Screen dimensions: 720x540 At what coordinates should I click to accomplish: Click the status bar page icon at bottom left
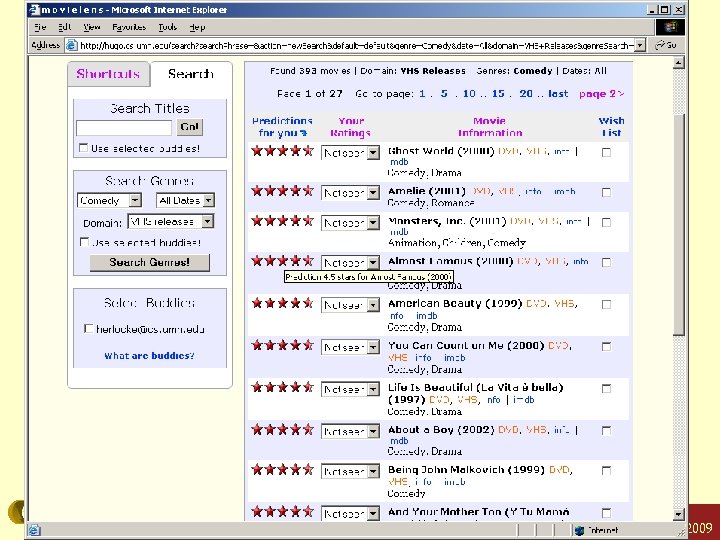coord(34,530)
